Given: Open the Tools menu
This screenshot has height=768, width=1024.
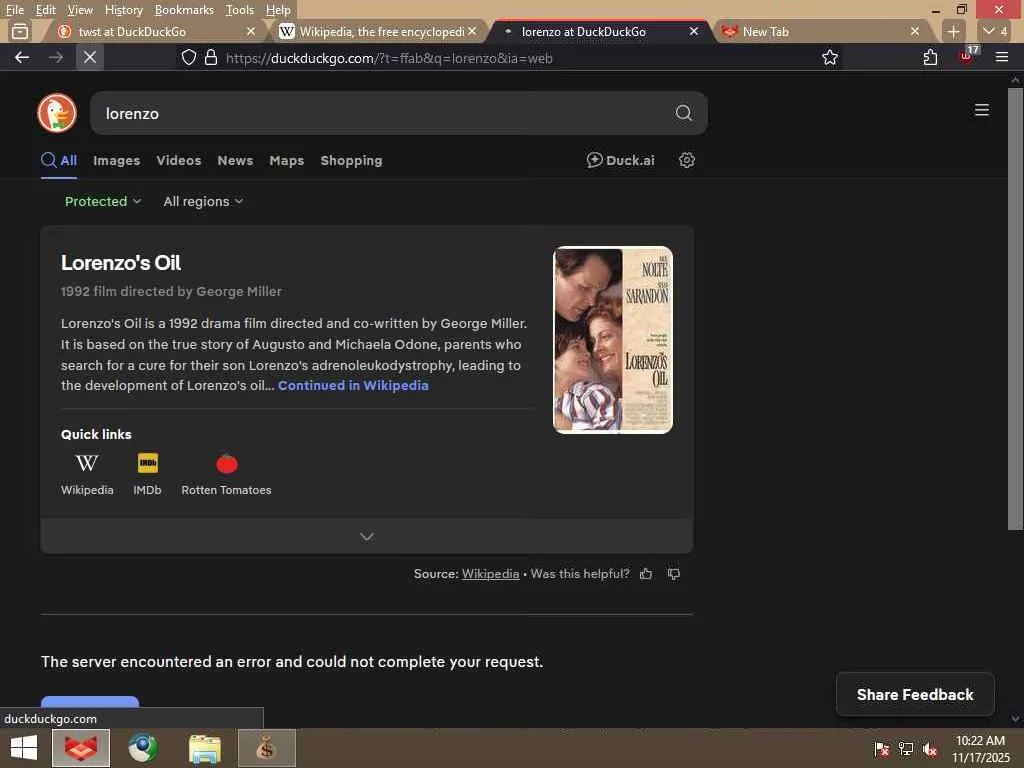Looking at the screenshot, I should coord(239,9).
